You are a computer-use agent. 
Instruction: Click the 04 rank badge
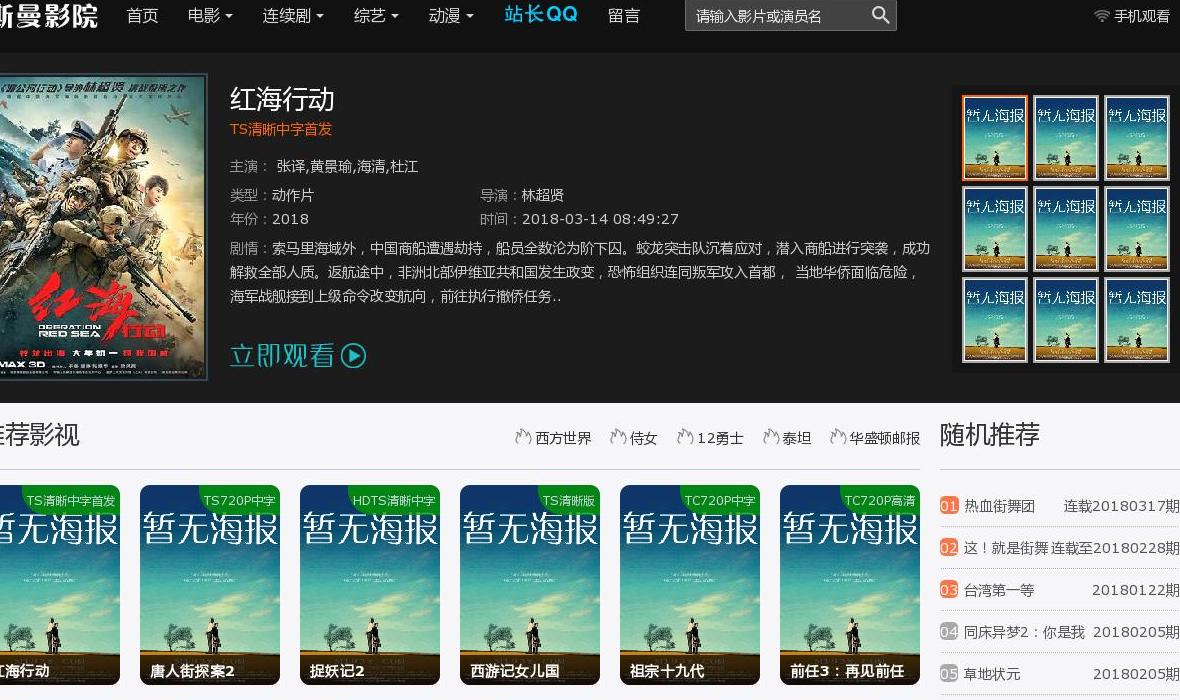click(x=949, y=632)
